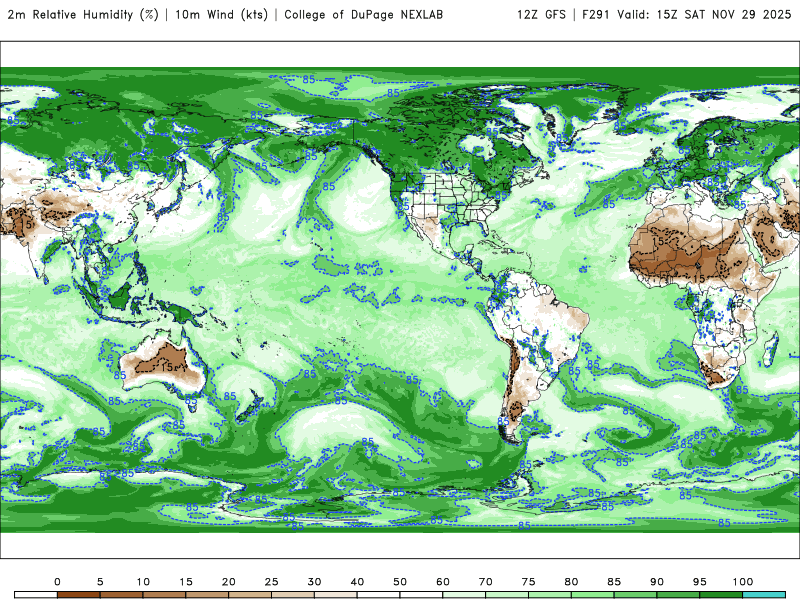Click the legend tick label "20"
Viewport: 800px width, 600px height.
click(x=229, y=582)
